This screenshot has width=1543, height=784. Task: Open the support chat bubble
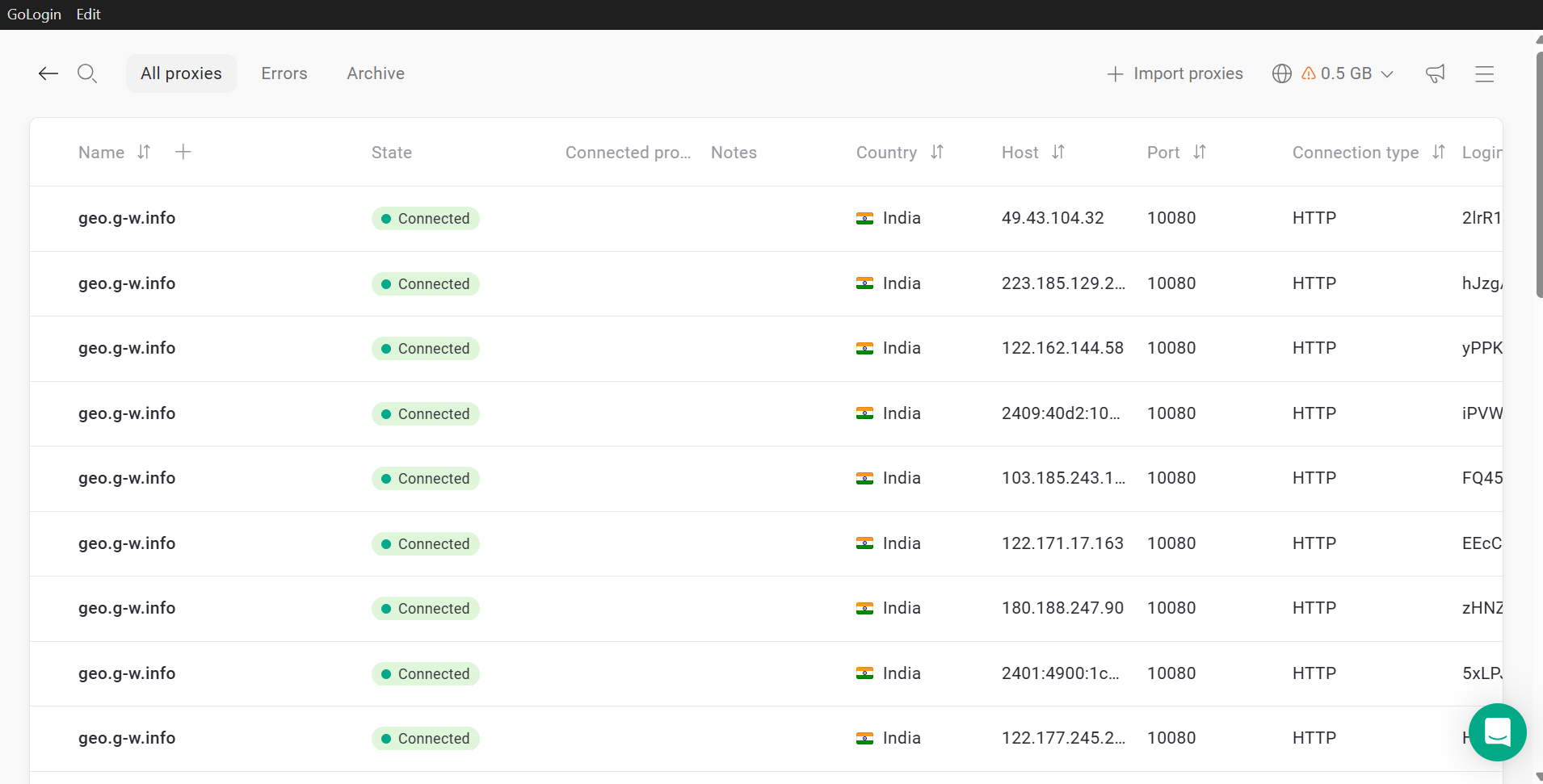point(1497,732)
